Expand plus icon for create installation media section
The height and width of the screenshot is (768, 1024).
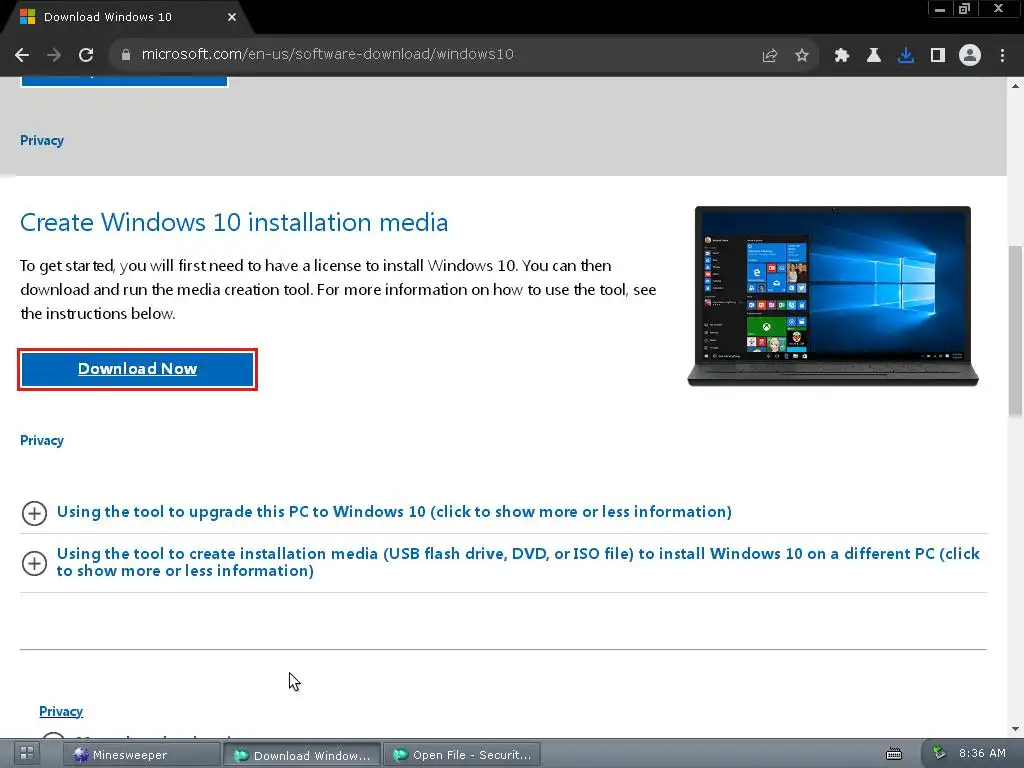(34, 564)
